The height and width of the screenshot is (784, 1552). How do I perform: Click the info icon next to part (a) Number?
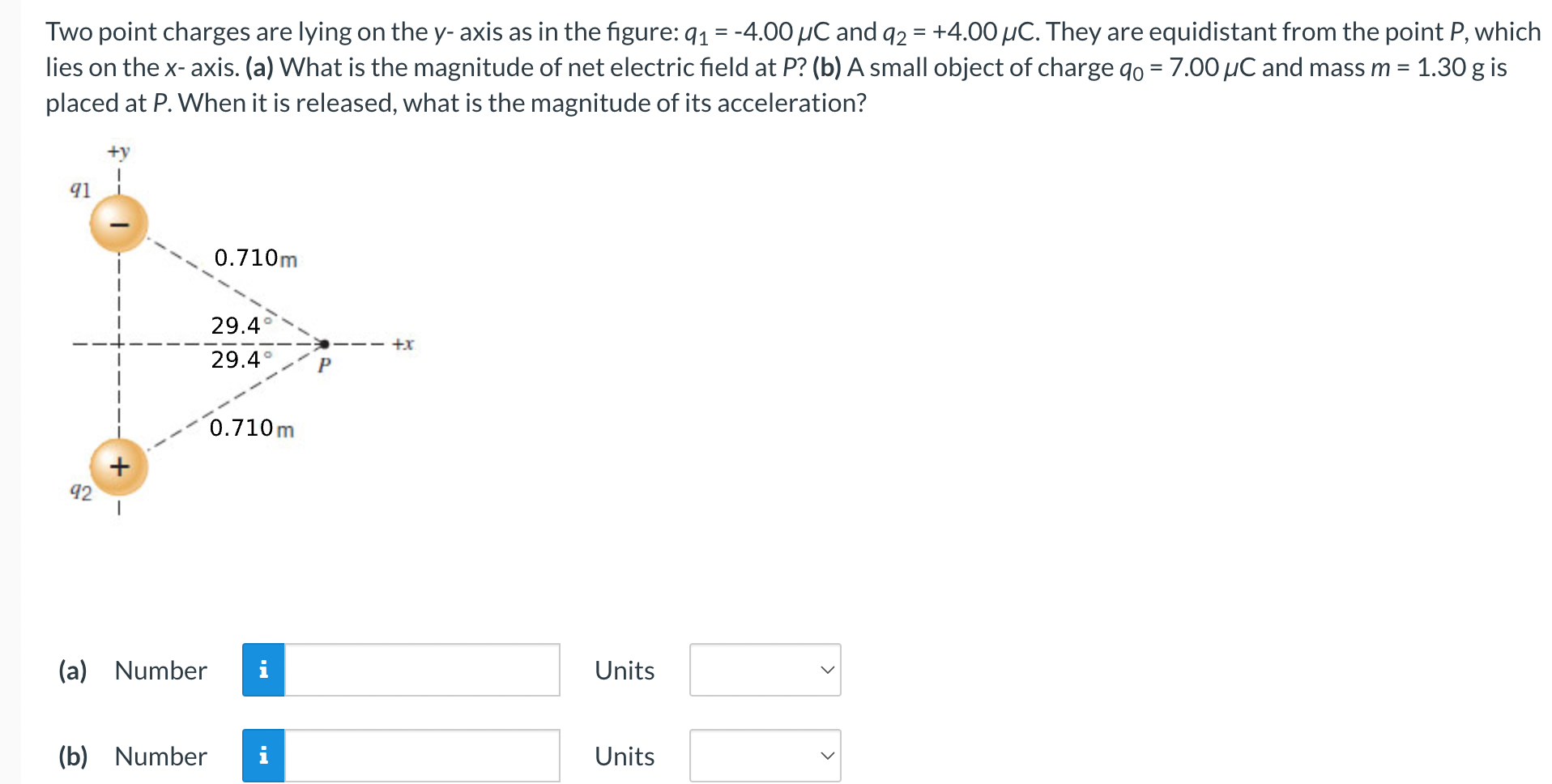coord(262,670)
